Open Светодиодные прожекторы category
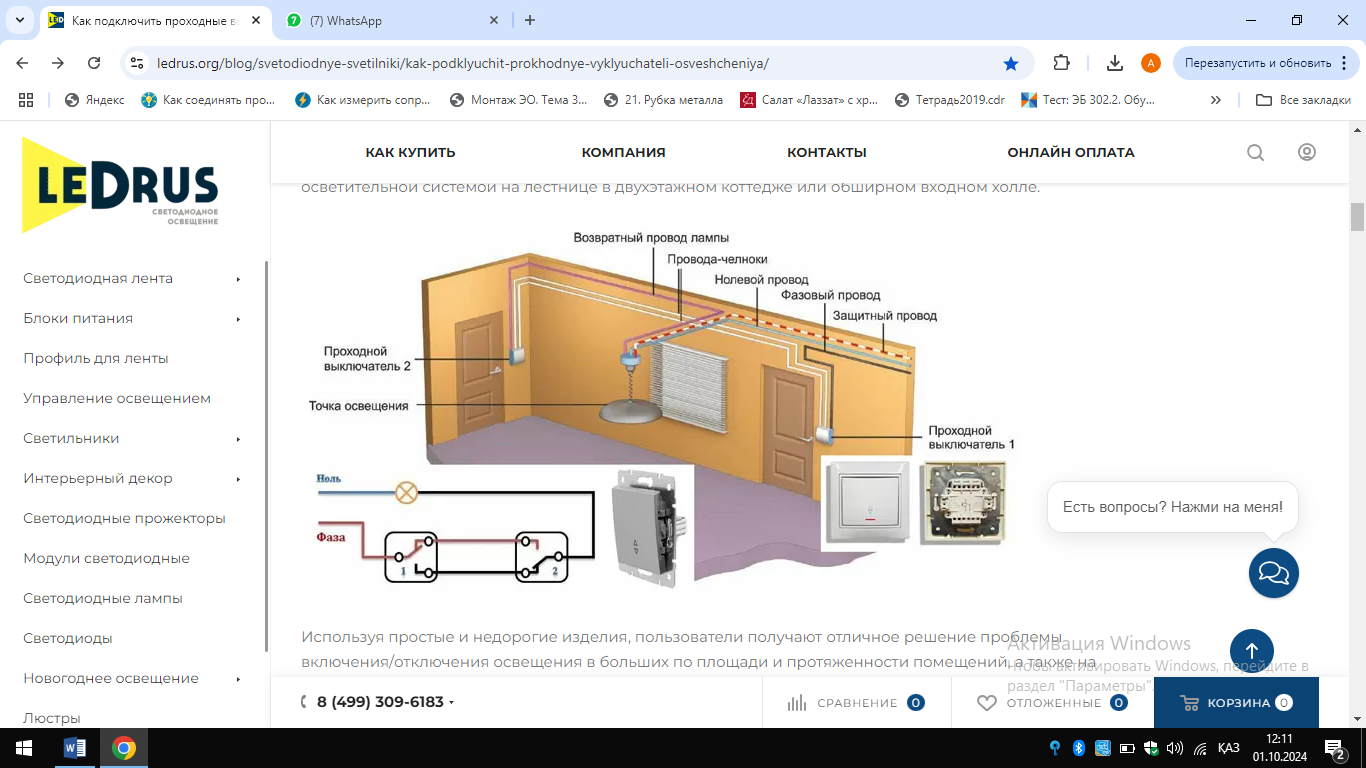Image resolution: width=1366 pixels, height=768 pixels. (124, 518)
